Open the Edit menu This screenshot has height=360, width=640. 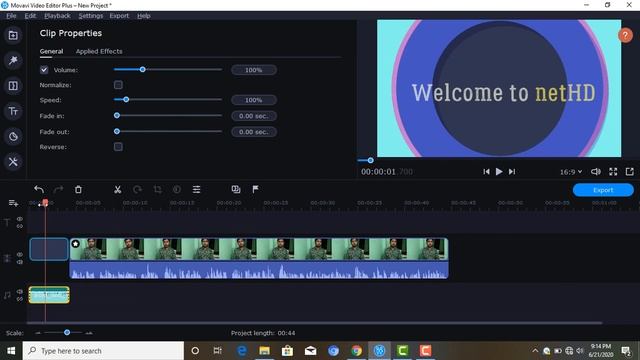pos(30,16)
